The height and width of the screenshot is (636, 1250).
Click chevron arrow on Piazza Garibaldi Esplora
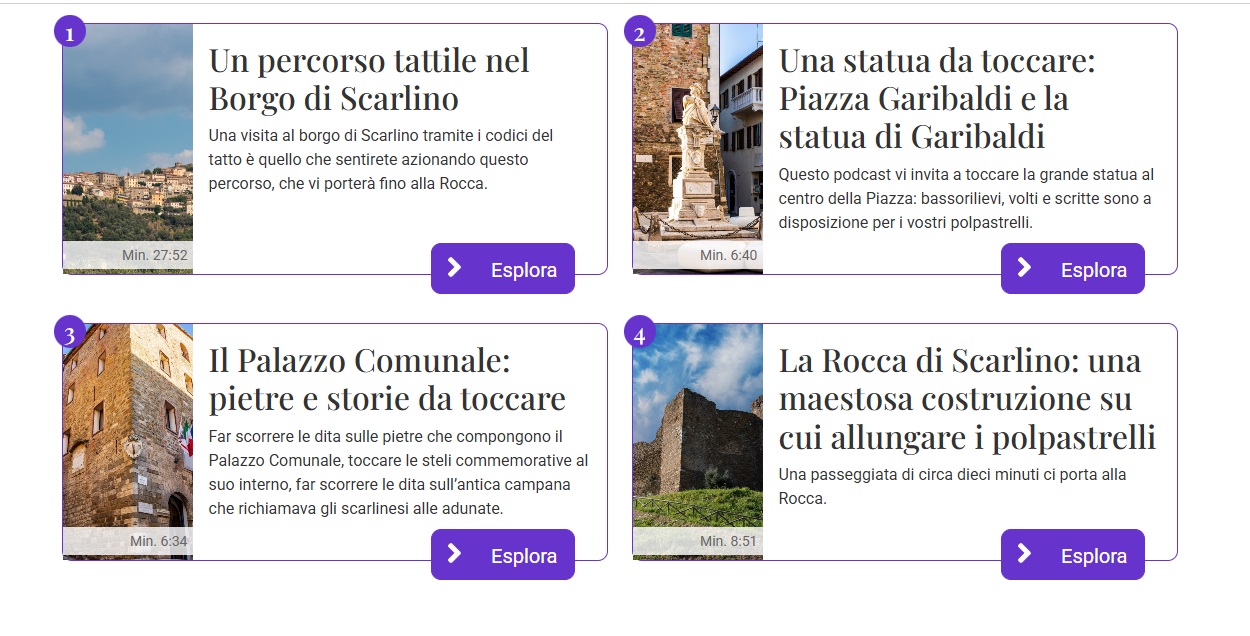point(1024,267)
